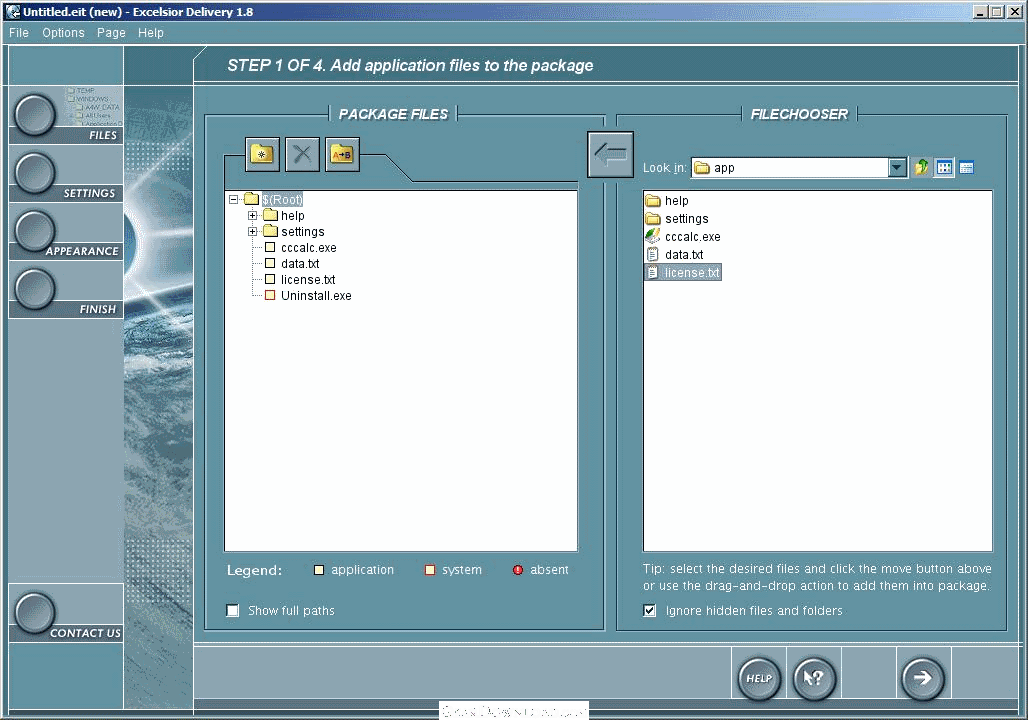Select data.txt in the package tree

[300, 264]
